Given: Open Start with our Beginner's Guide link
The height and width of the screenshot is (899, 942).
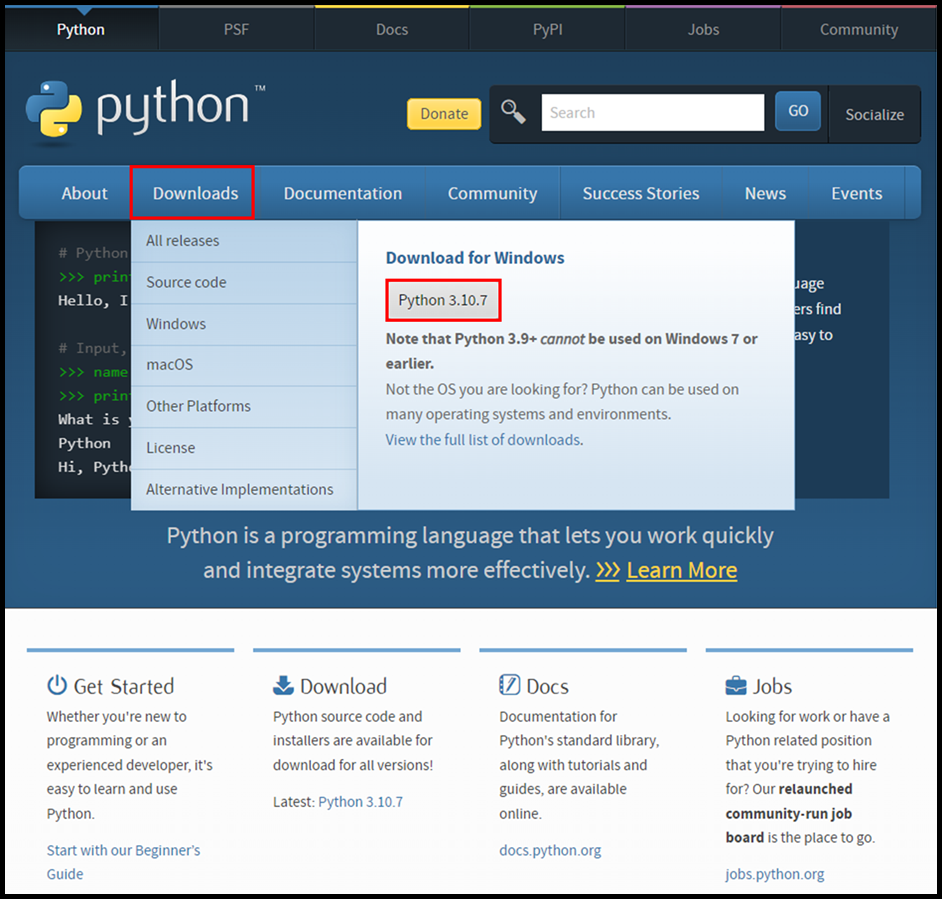Looking at the screenshot, I should click(123, 862).
